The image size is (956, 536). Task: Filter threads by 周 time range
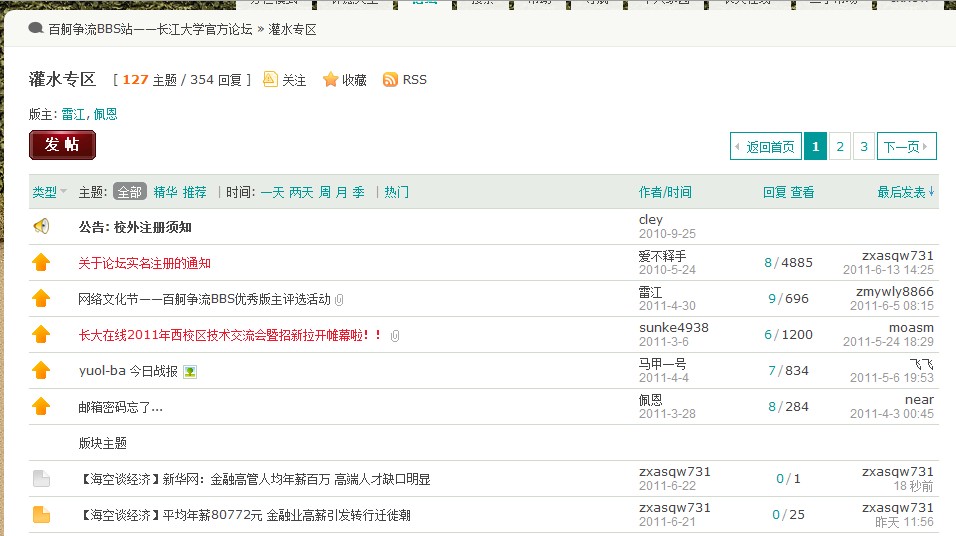tap(325, 192)
